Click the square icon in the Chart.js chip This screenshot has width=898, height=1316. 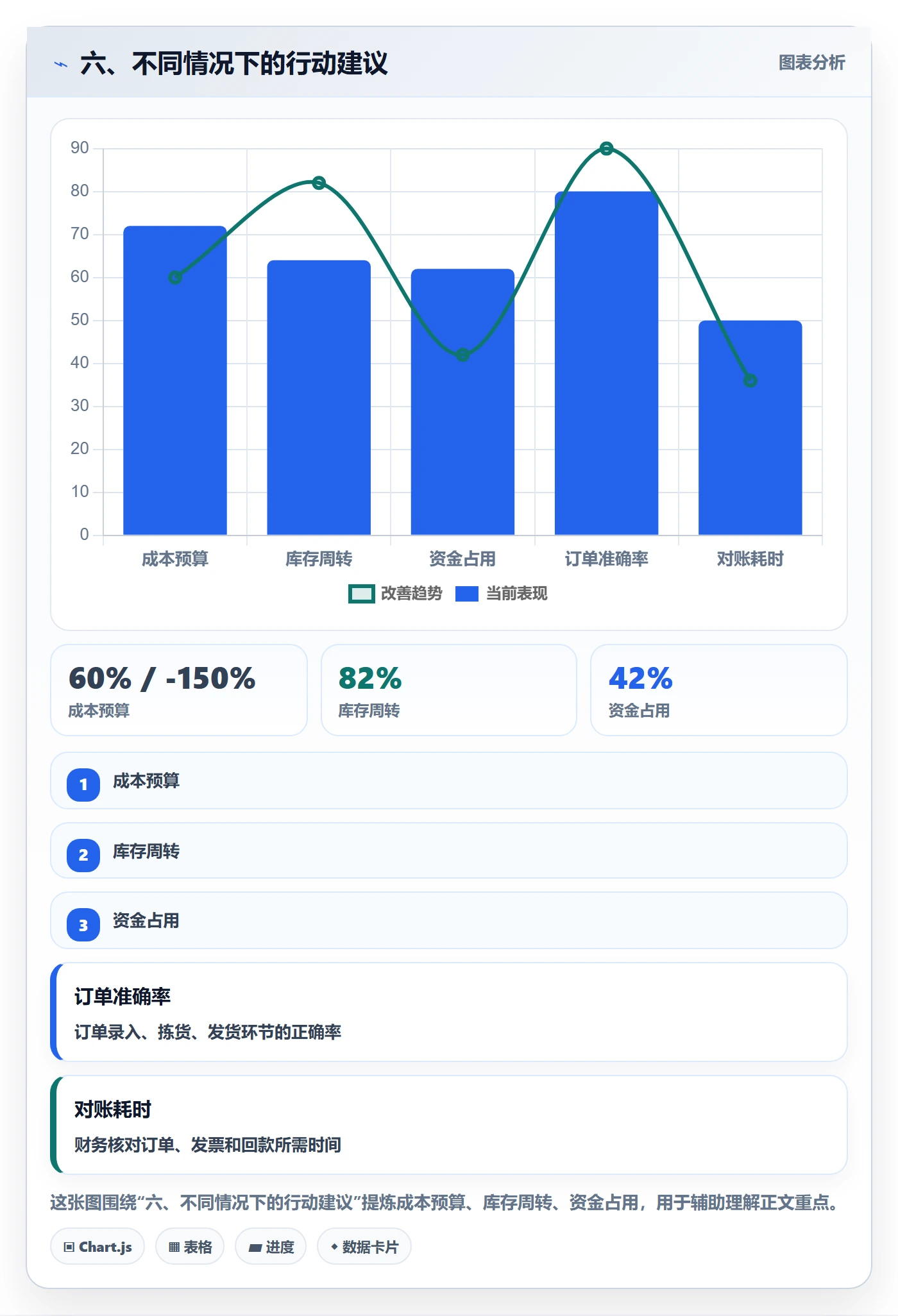[x=69, y=1247]
